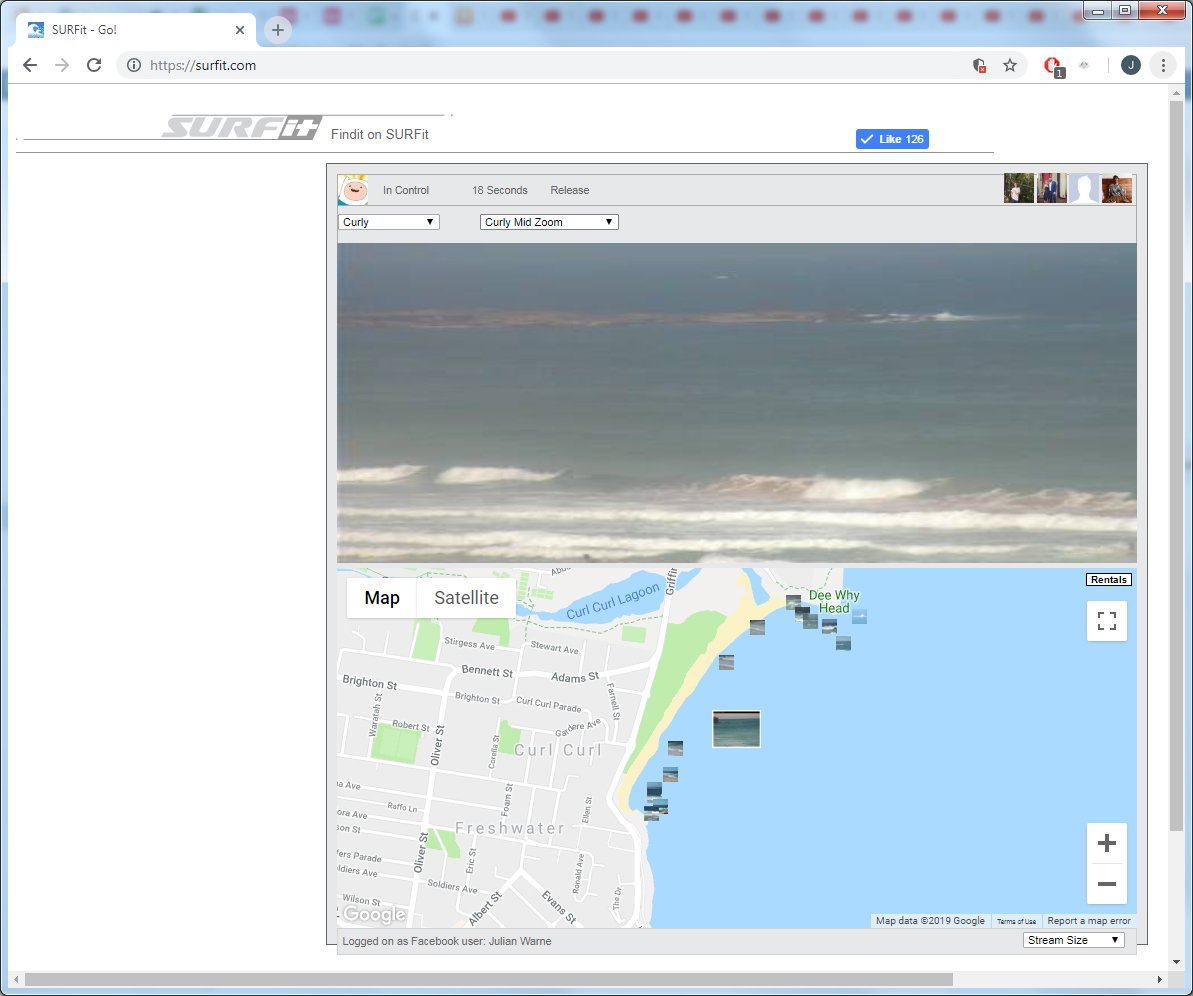Click the horizontal page scrollbar
Screen dimensions: 1193x996
(x=487, y=979)
